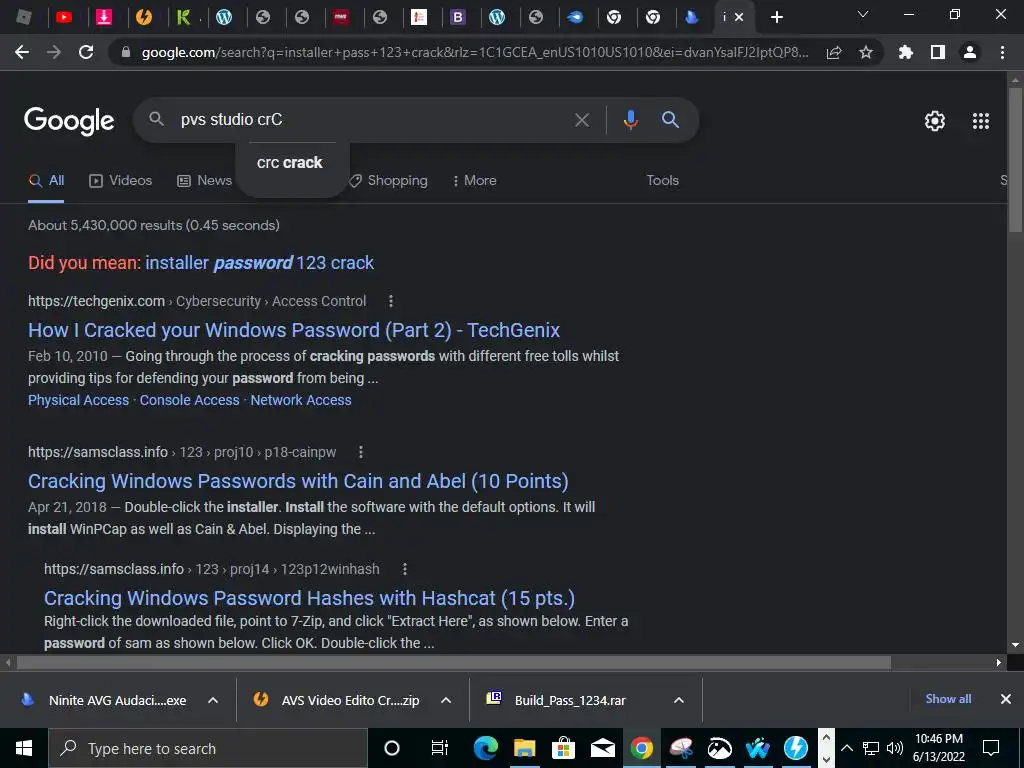This screenshot has width=1024, height=768.
Task: Expand options for Ninite download
Action: tap(213, 700)
